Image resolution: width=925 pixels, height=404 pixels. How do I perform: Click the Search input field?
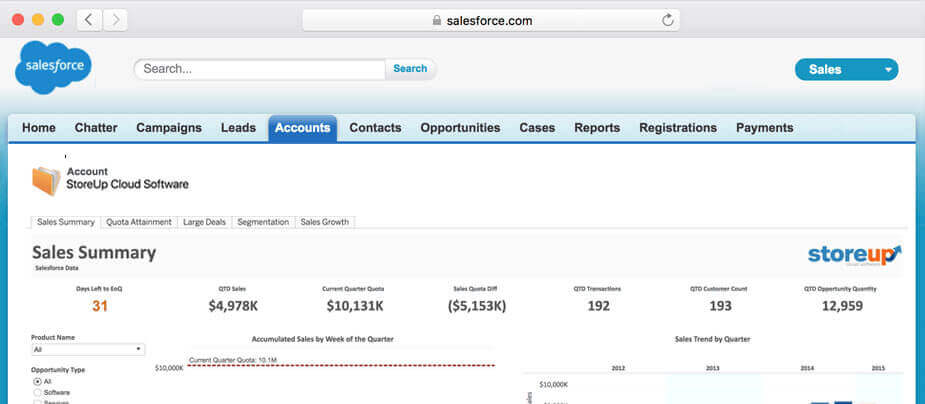(x=260, y=69)
